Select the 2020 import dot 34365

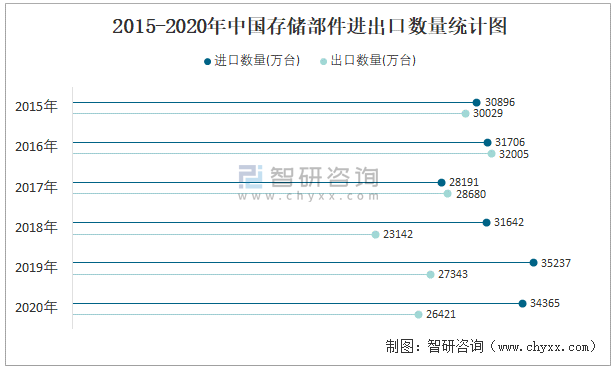pyautogui.click(x=522, y=304)
